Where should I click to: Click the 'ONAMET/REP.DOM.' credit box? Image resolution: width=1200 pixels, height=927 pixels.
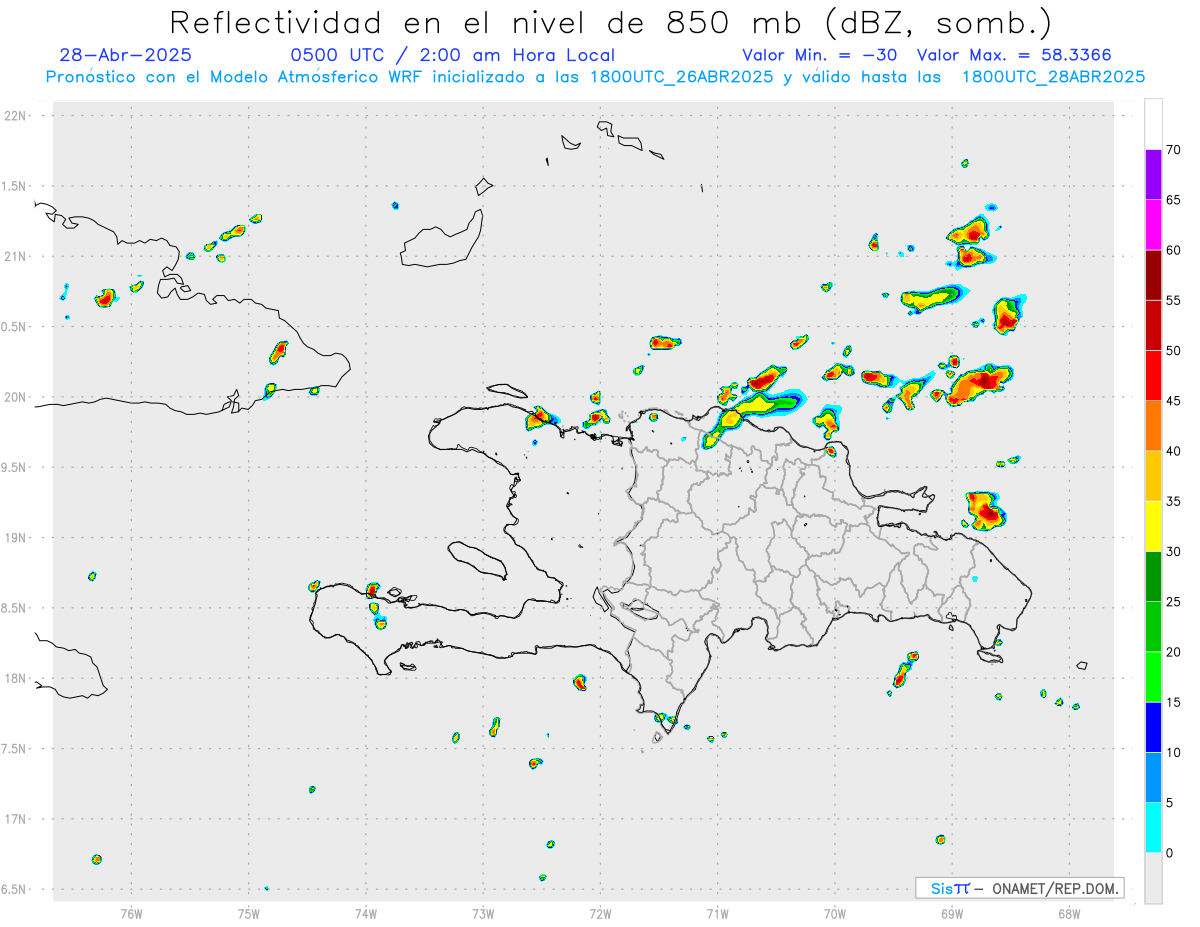coord(1020,888)
